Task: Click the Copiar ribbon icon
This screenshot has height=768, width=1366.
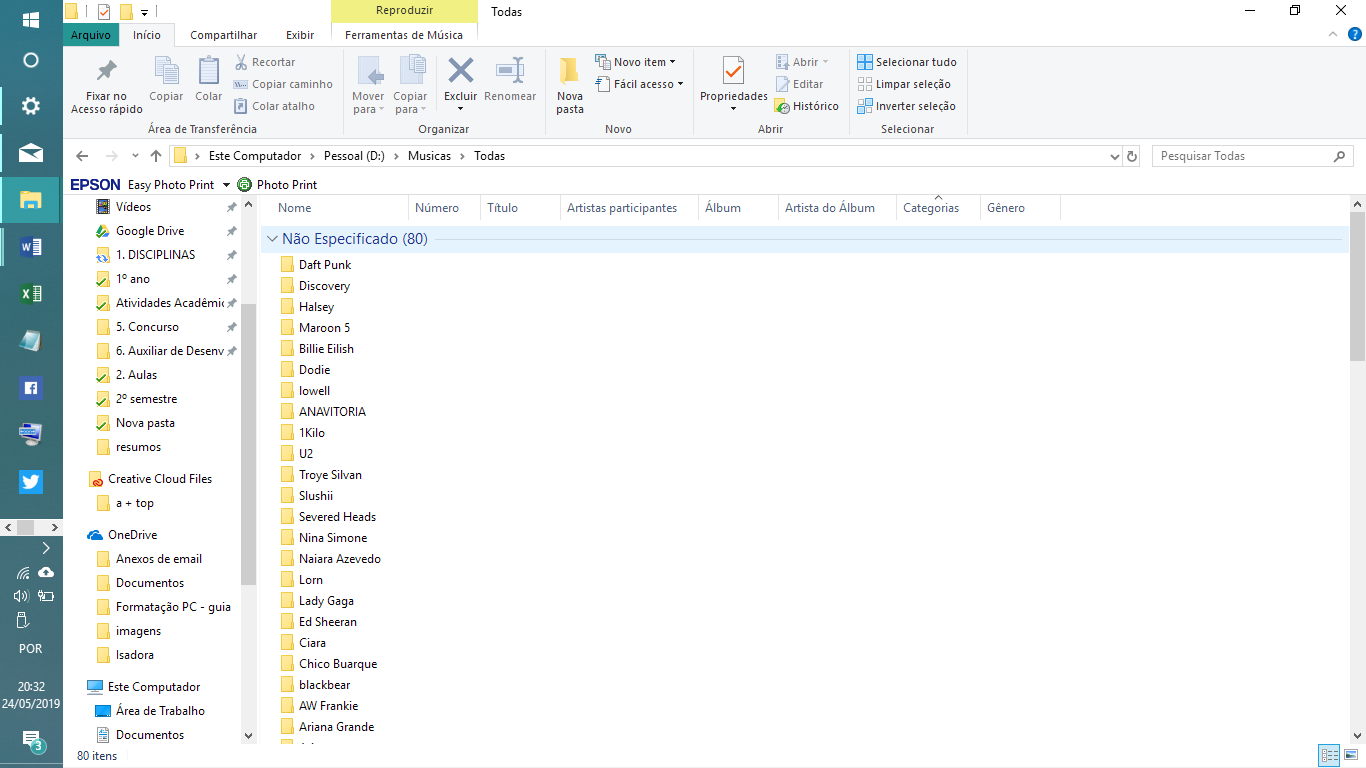Action: tap(166, 71)
